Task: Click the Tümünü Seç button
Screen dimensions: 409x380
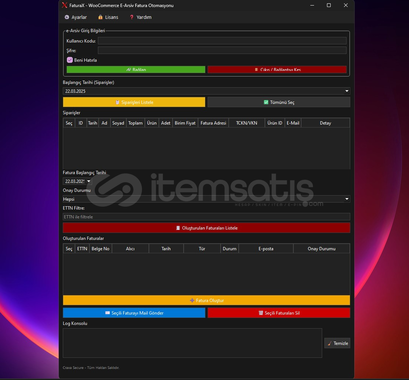Action: point(279,102)
